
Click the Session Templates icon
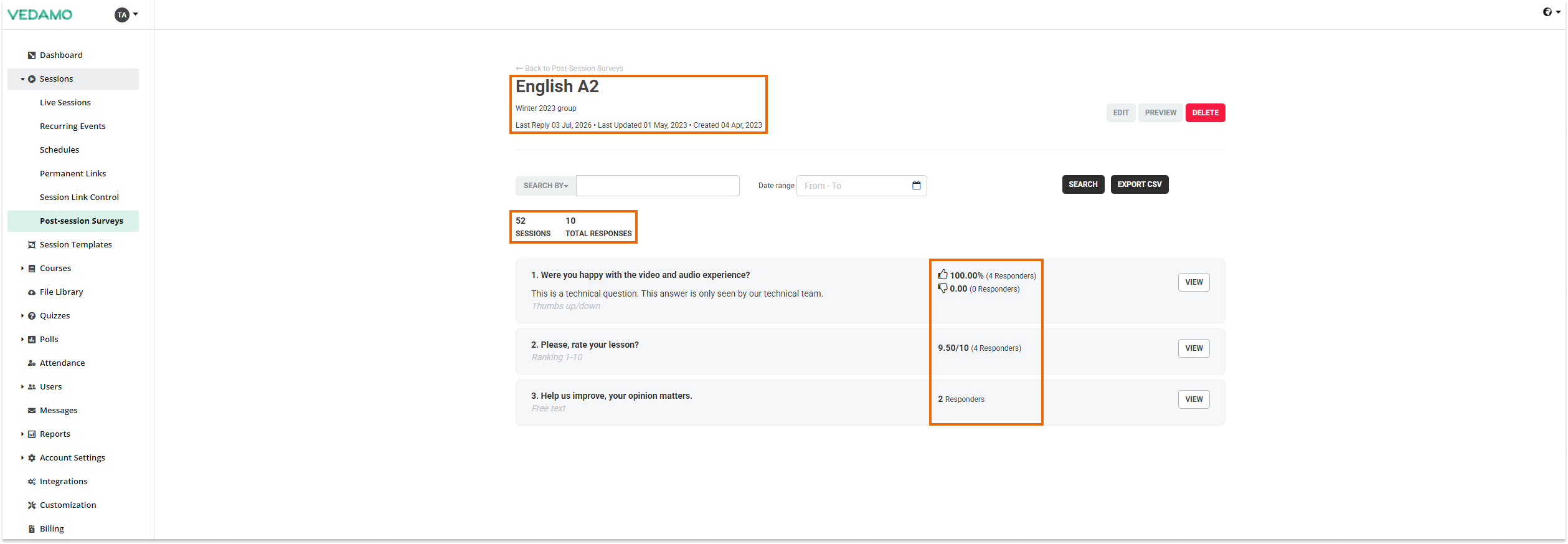click(x=32, y=245)
